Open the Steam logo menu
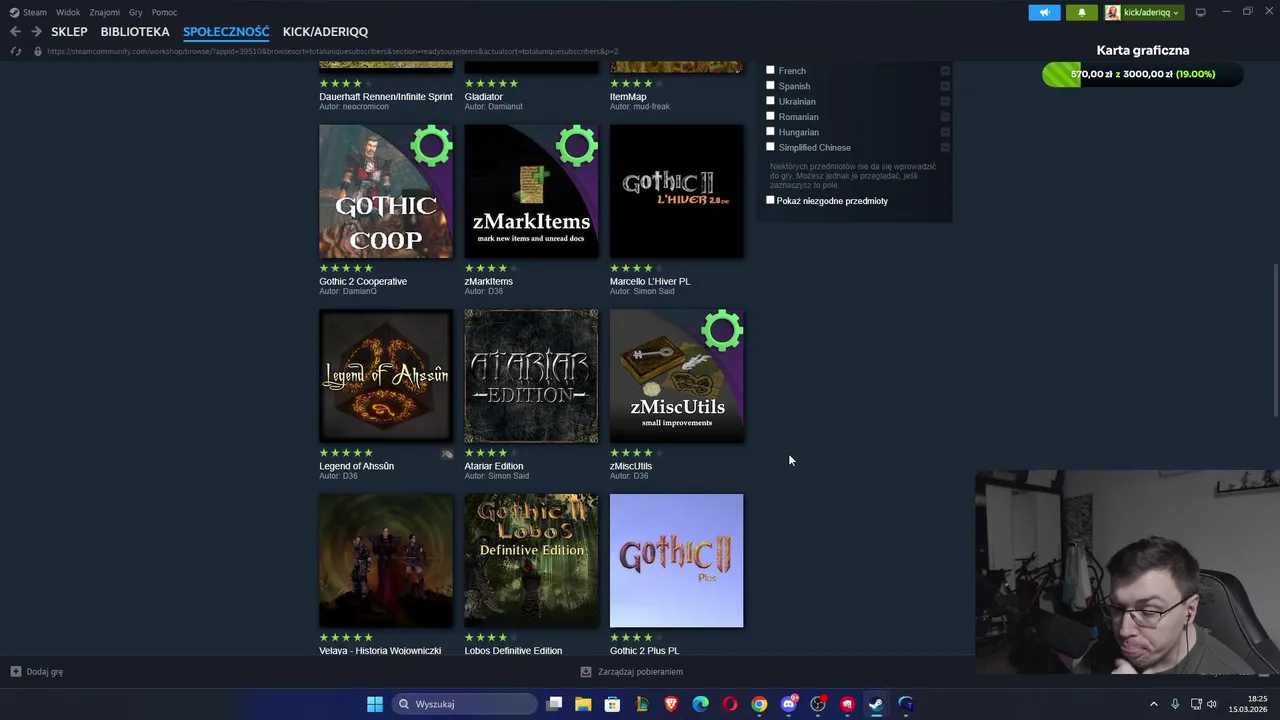 pyautogui.click(x=14, y=12)
